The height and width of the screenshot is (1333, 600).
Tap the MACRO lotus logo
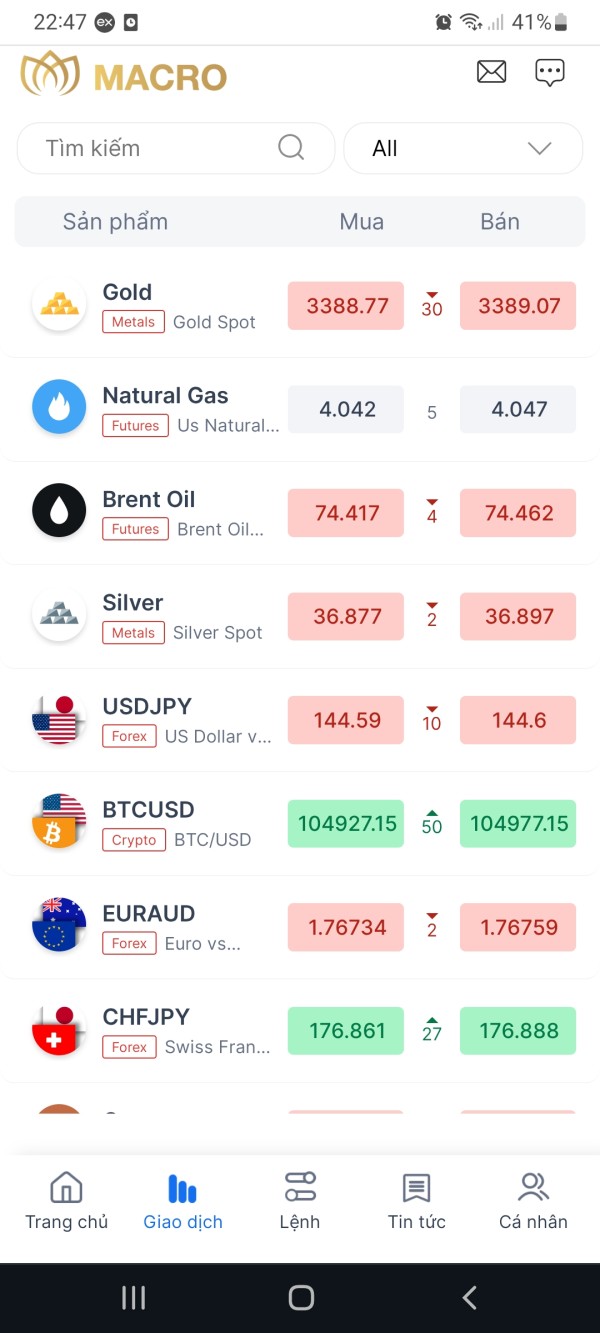(52, 75)
